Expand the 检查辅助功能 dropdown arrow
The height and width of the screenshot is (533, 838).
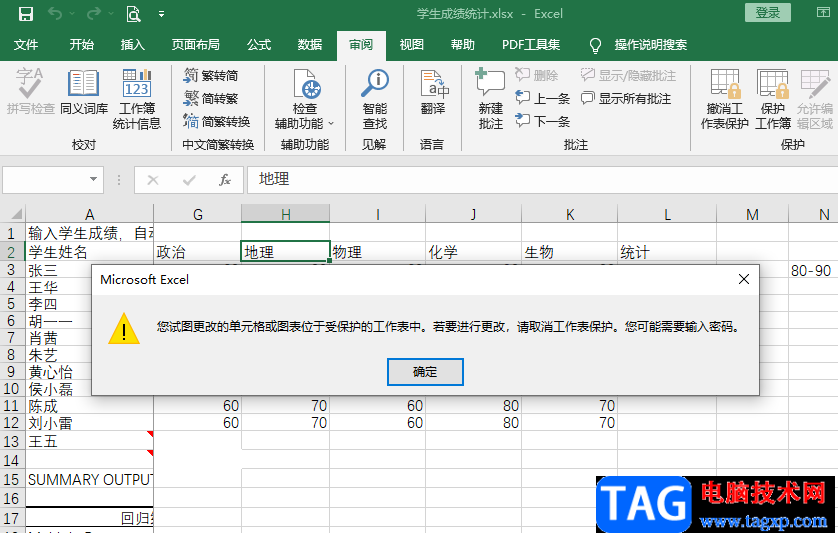coord(331,124)
